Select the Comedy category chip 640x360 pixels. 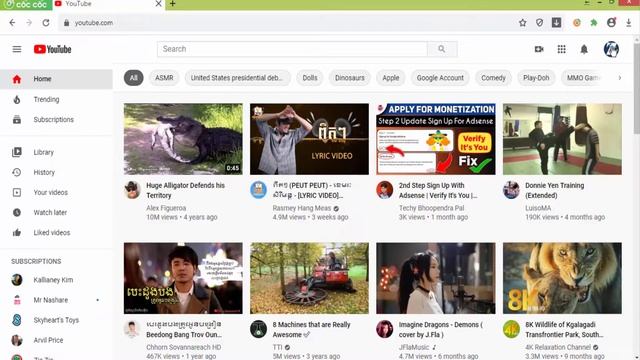(493, 78)
